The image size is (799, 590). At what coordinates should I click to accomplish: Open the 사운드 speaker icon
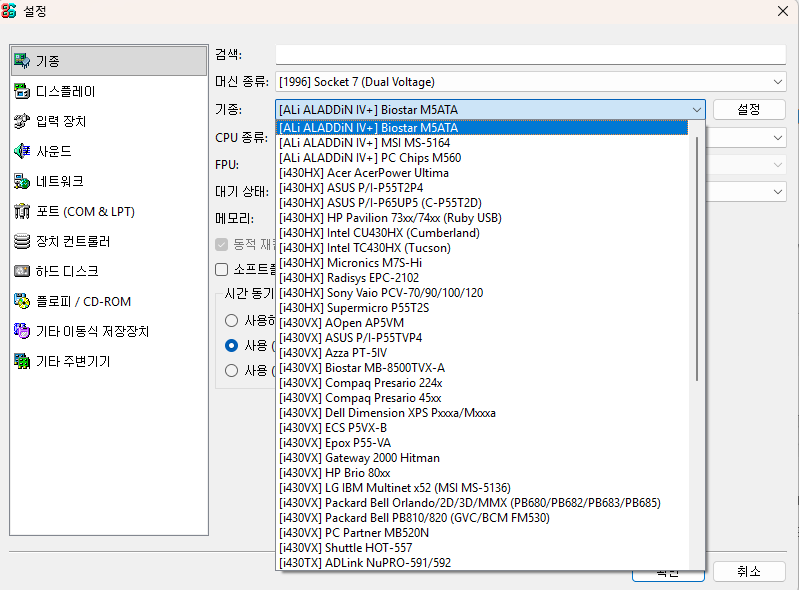[x=21, y=151]
